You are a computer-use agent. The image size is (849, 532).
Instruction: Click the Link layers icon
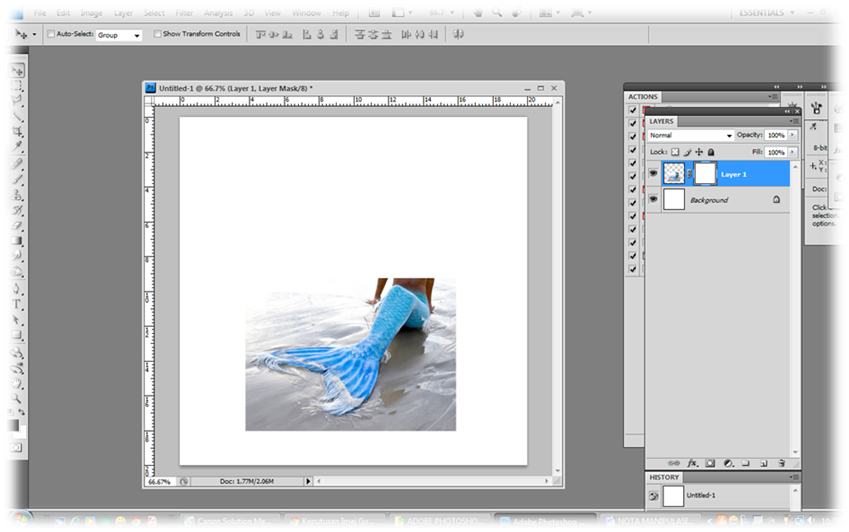674,463
